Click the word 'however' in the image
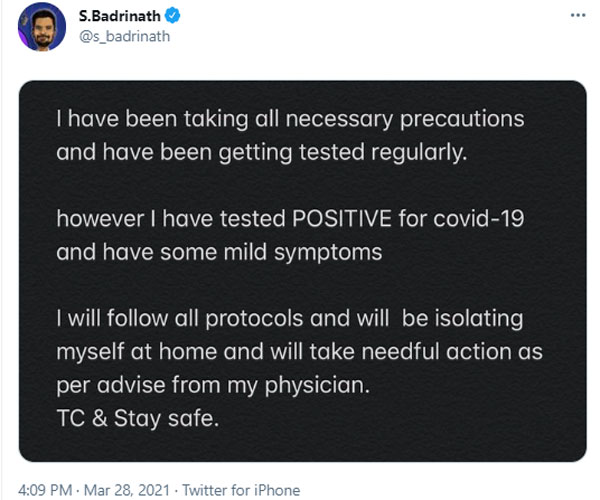Image resolution: width=600 pixels, height=500 pixels. click(99, 224)
